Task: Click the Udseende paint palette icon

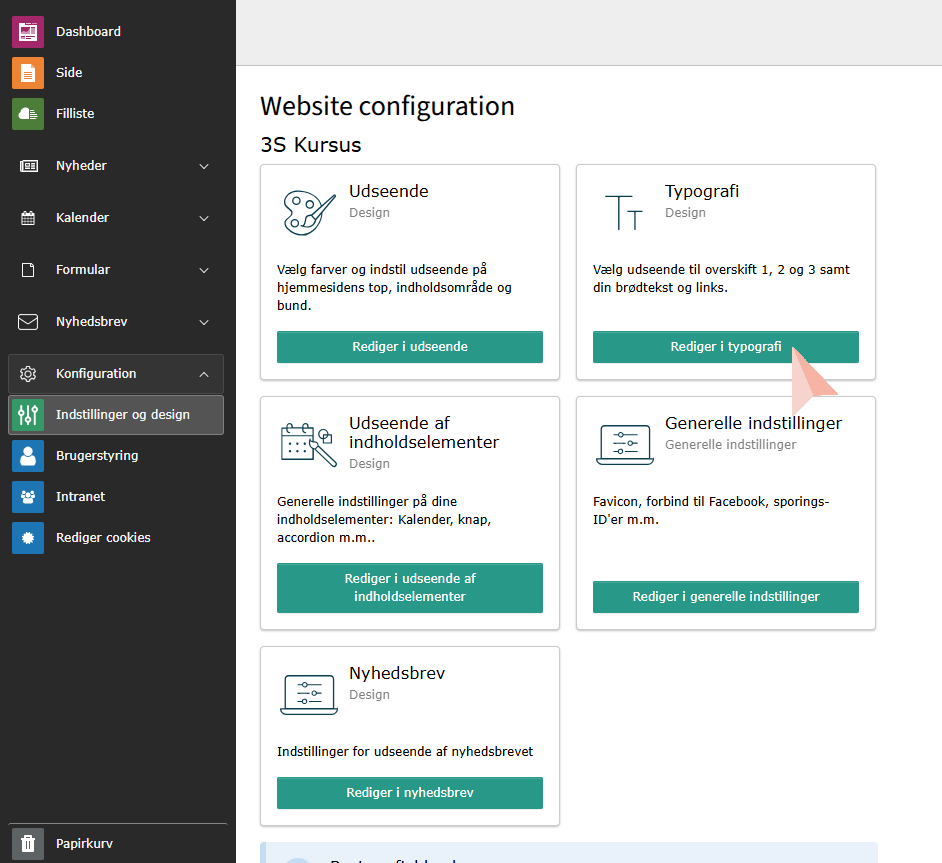Action: point(309,212)
